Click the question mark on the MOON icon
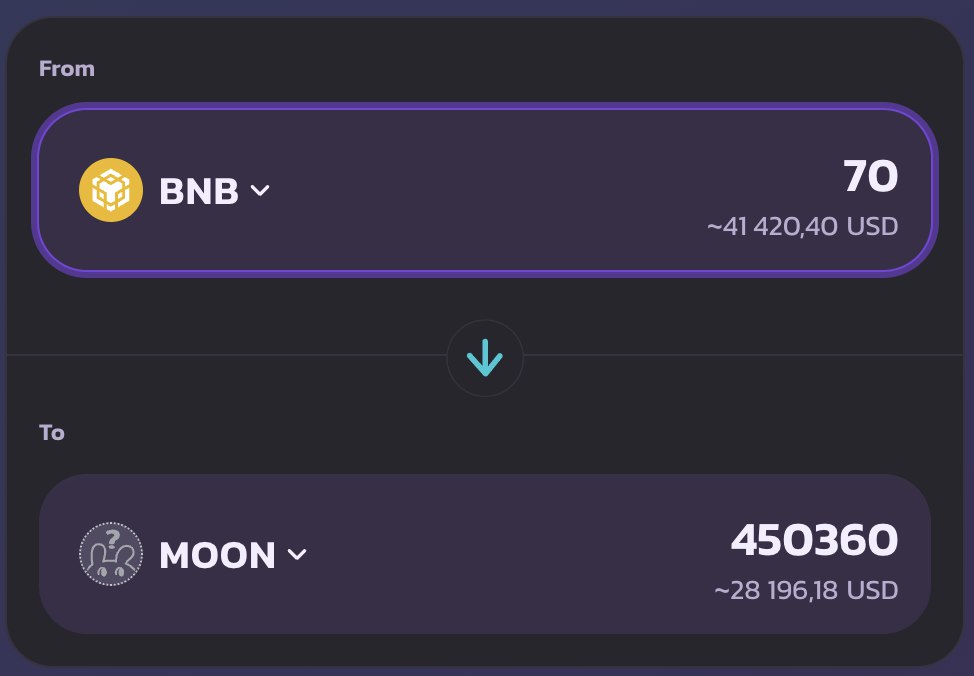The image size is (974, 676). (x=112, y=532)
